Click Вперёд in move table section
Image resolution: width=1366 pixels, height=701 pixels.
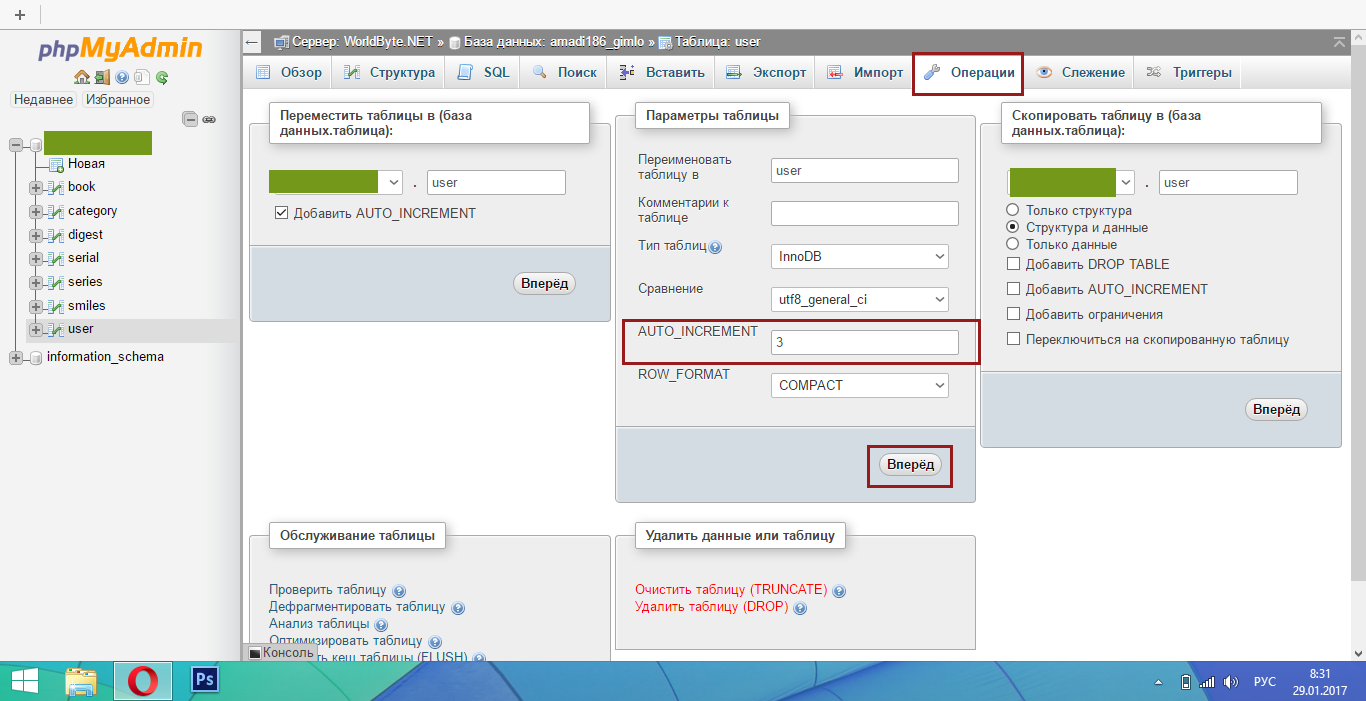544,284
